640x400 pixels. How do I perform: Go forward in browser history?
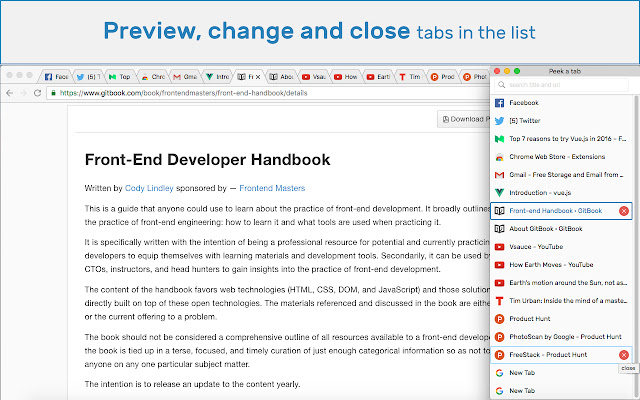click(x=23, y=93)
